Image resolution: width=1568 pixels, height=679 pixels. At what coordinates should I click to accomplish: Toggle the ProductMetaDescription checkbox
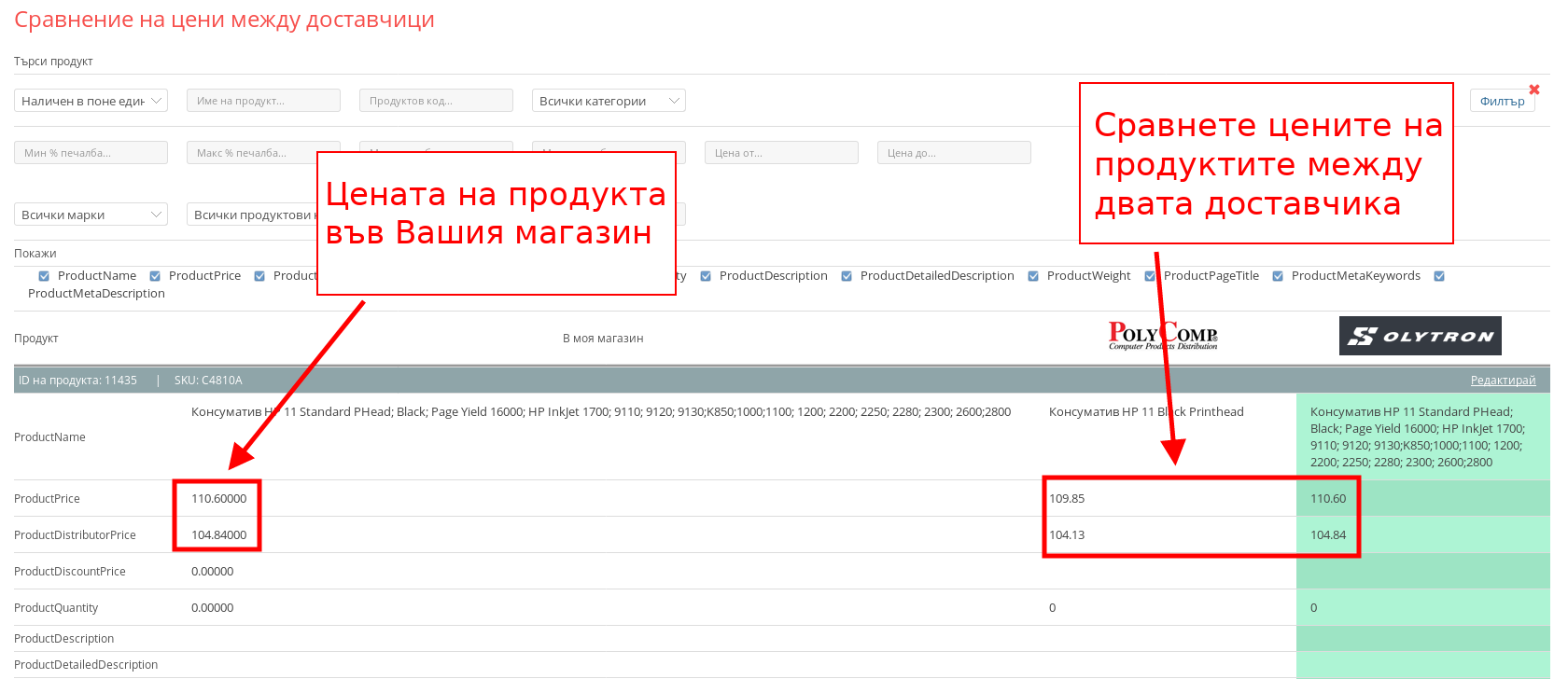point(1439,276)
